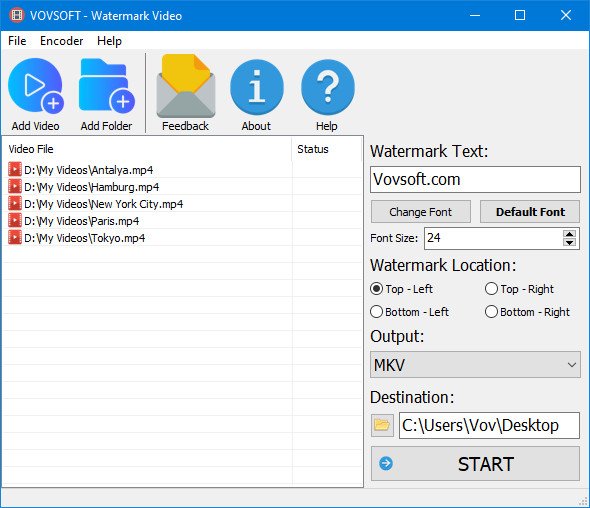
Task: Select the Bottom - Left radio button
Action: [376, 312]
